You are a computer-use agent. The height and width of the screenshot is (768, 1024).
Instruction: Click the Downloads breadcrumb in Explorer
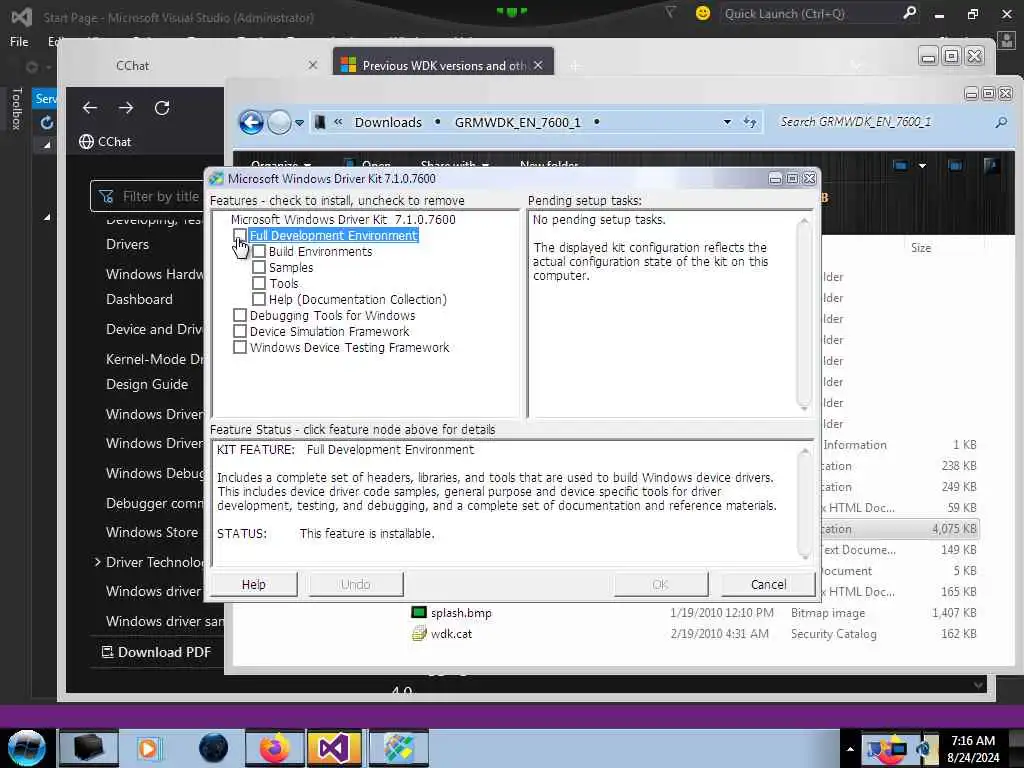tap(388, 122)
